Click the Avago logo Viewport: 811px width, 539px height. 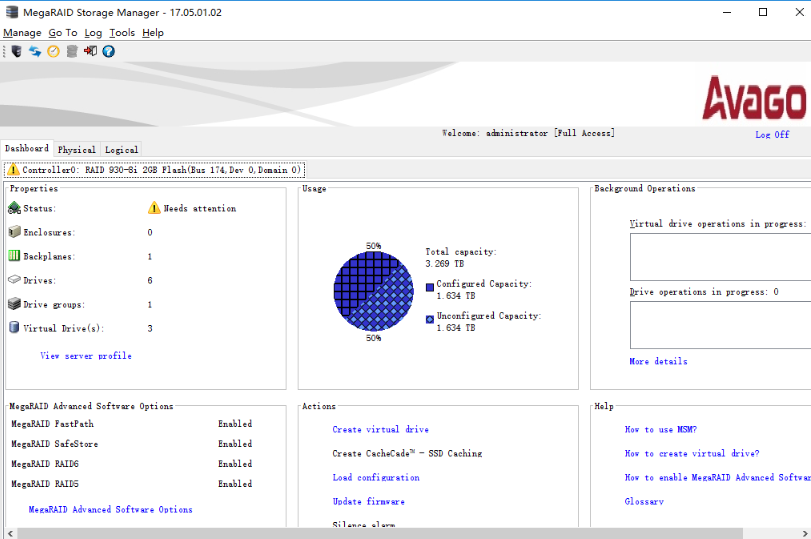coord(754,98)
